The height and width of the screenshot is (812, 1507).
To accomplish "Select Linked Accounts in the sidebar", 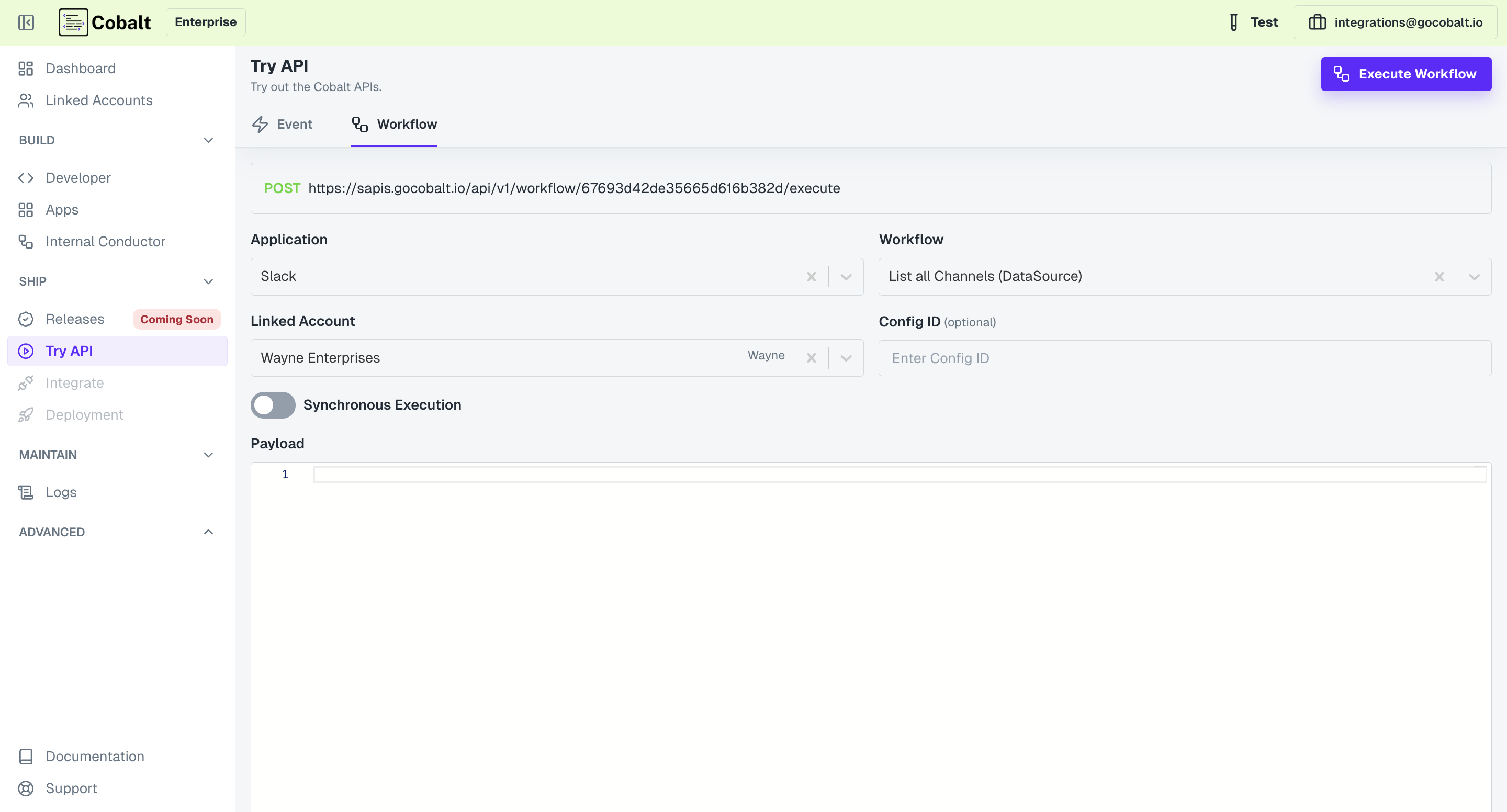I will [x=98, y=100].
